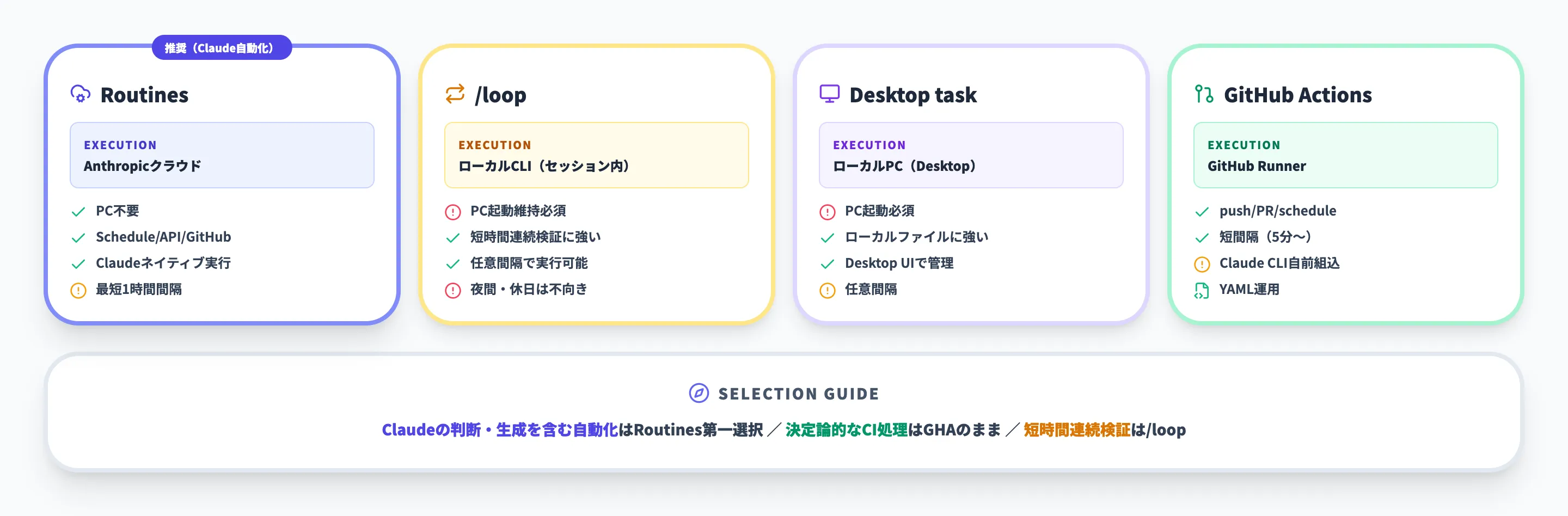
Task: Click the checkmark beside push/PR/schedule
Action: point(1202,212)
